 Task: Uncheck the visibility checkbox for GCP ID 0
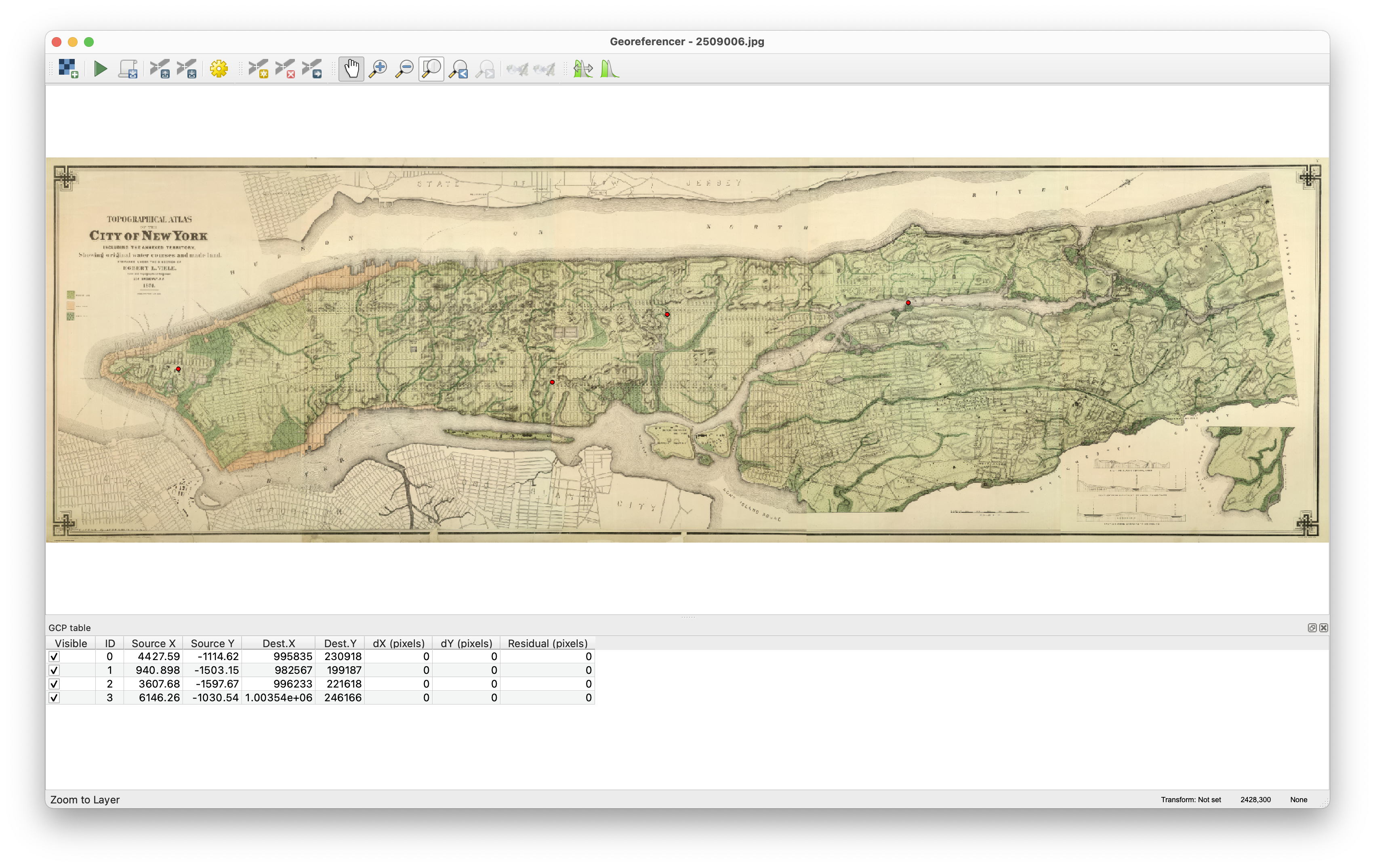[x=54, y=657]
